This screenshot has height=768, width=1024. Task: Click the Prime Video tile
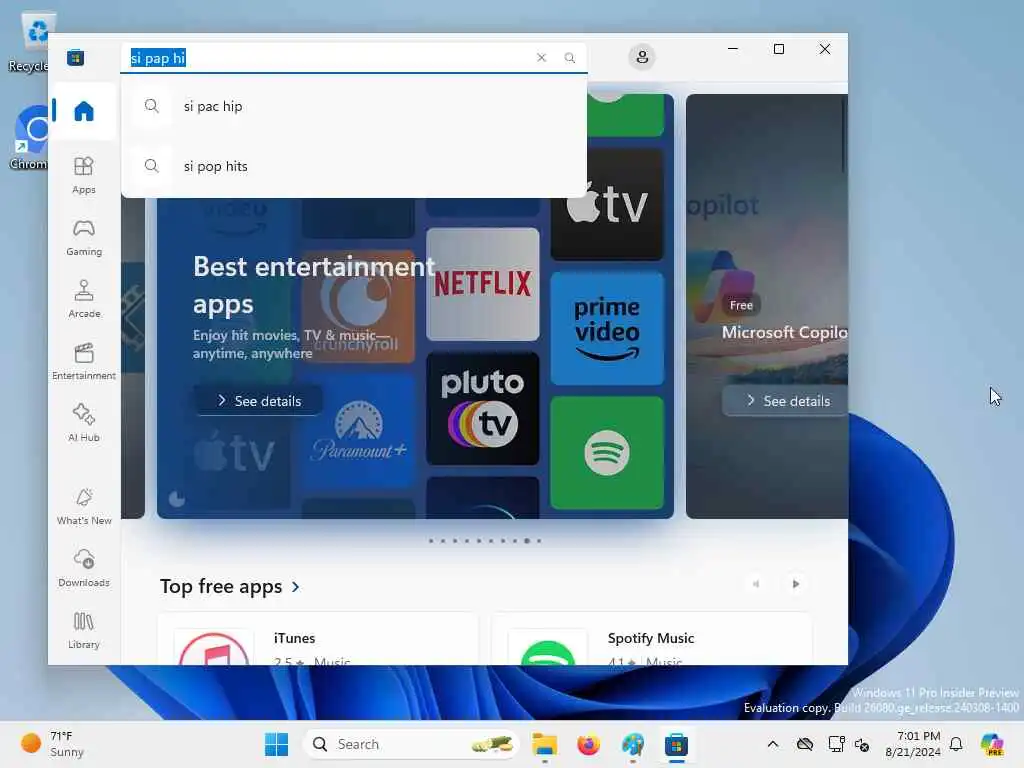pos(607,328)
